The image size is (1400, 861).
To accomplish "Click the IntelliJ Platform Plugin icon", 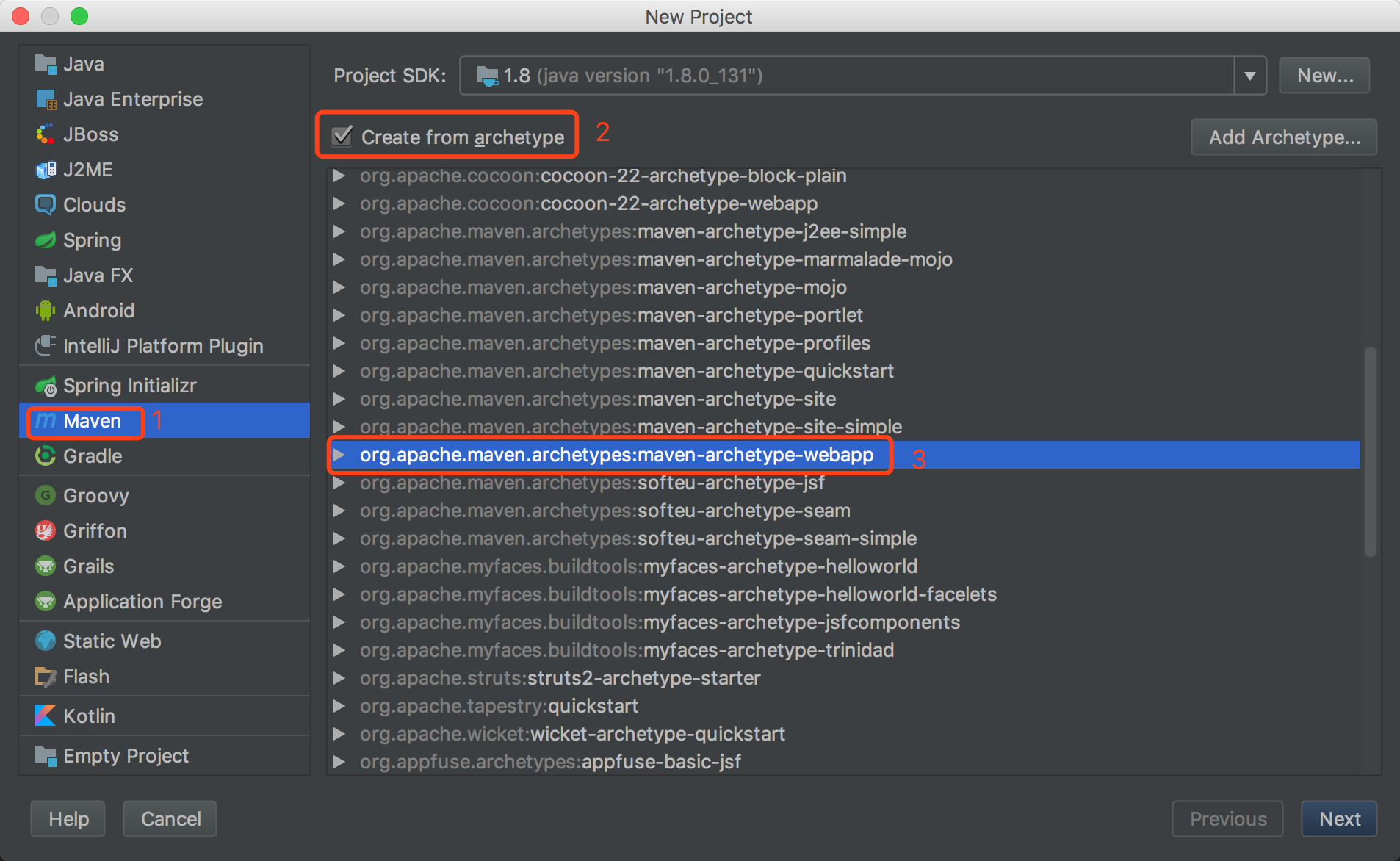I will click(46, 346).
